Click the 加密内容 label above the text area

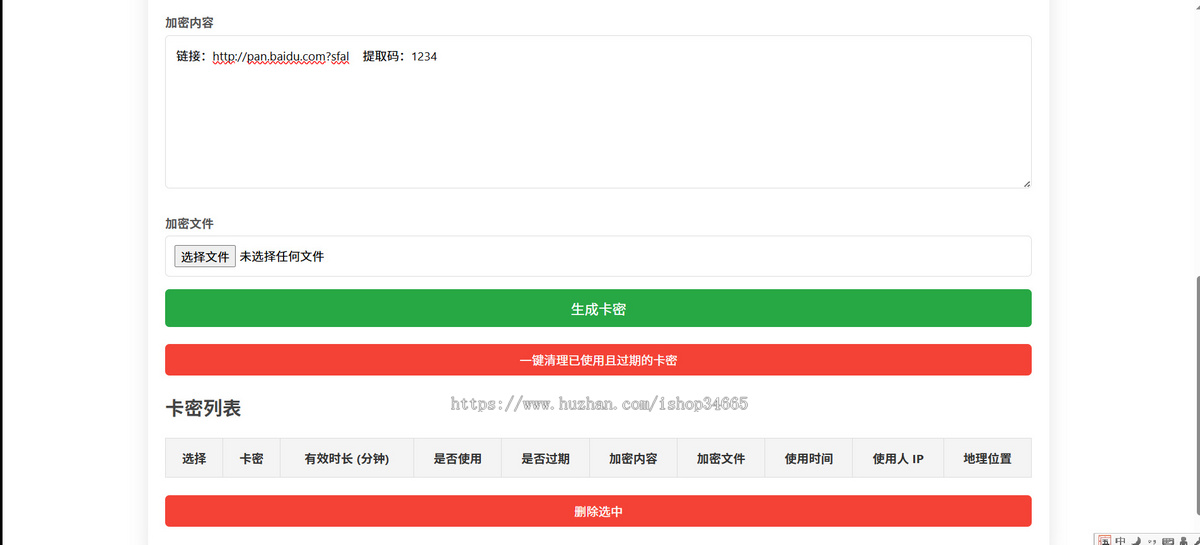click(x=189, y=22)
